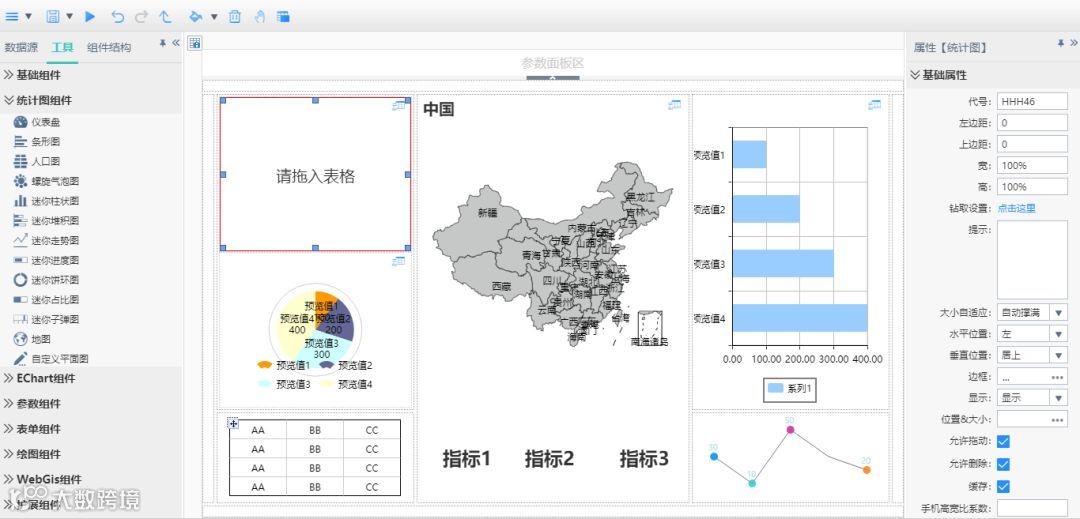Image resolution: width=1080 pixels, height=519 pixels.
Task: Click the move handle on the AA BB CC table
Action: point(233,423)
